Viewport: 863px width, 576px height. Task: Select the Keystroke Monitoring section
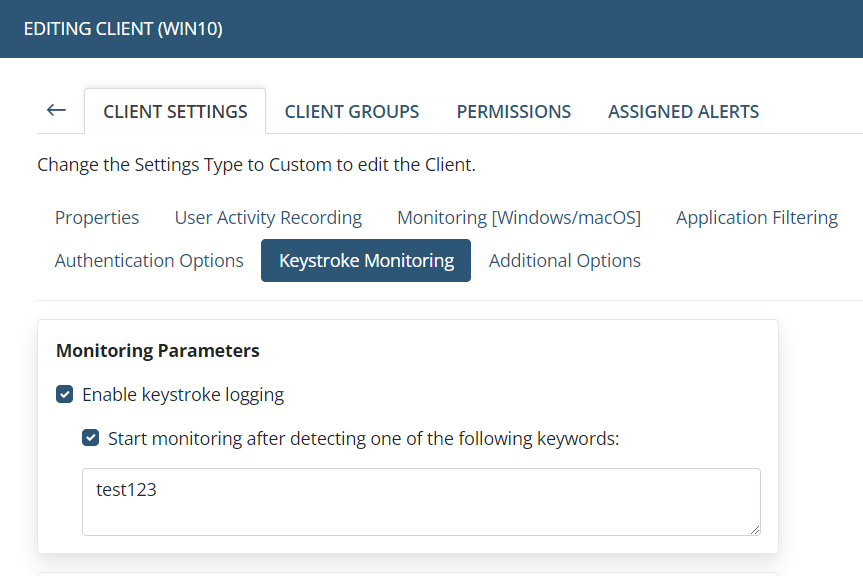point(366,260)
